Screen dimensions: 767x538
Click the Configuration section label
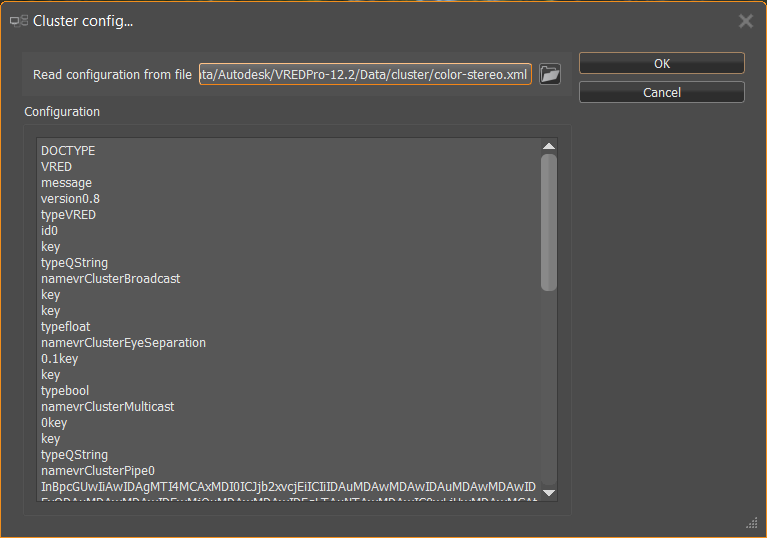(x=62, y=112)
